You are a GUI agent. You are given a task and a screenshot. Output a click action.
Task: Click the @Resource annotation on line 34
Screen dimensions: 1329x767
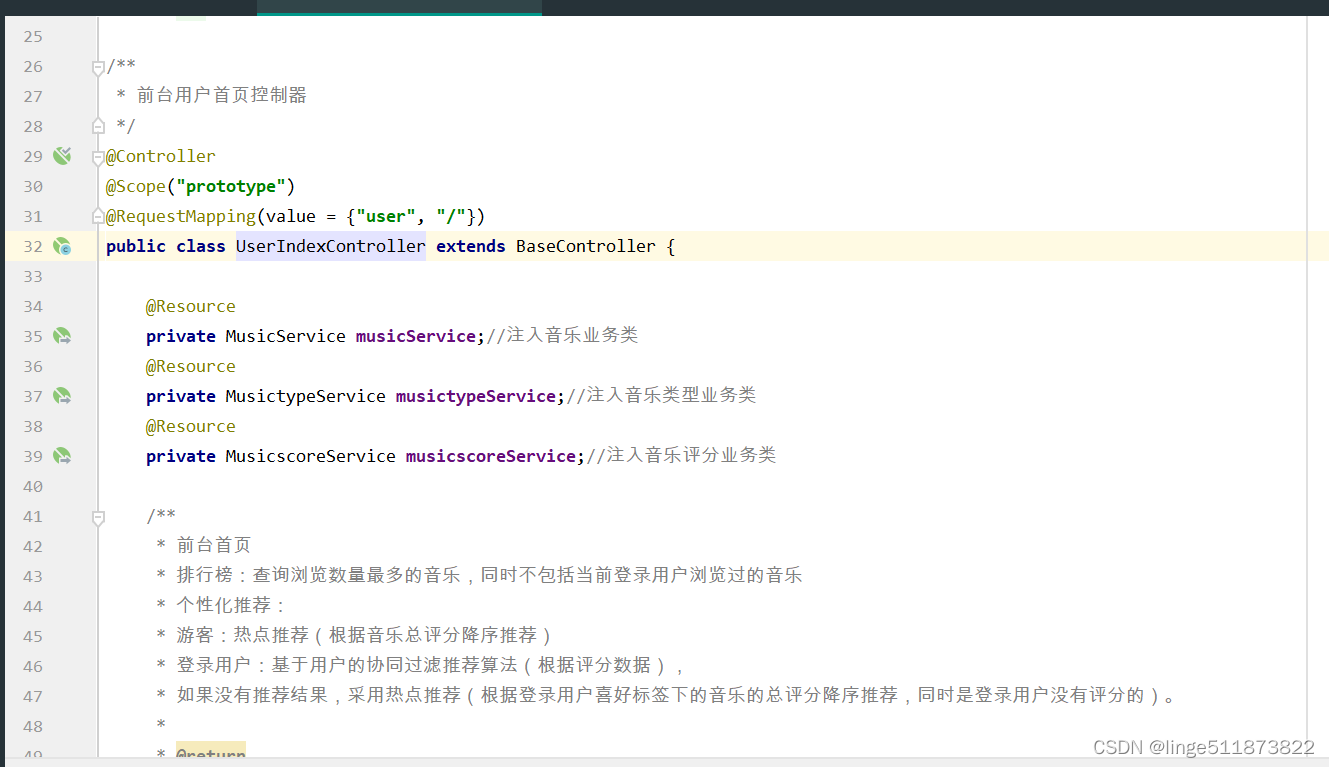point(191,306)
